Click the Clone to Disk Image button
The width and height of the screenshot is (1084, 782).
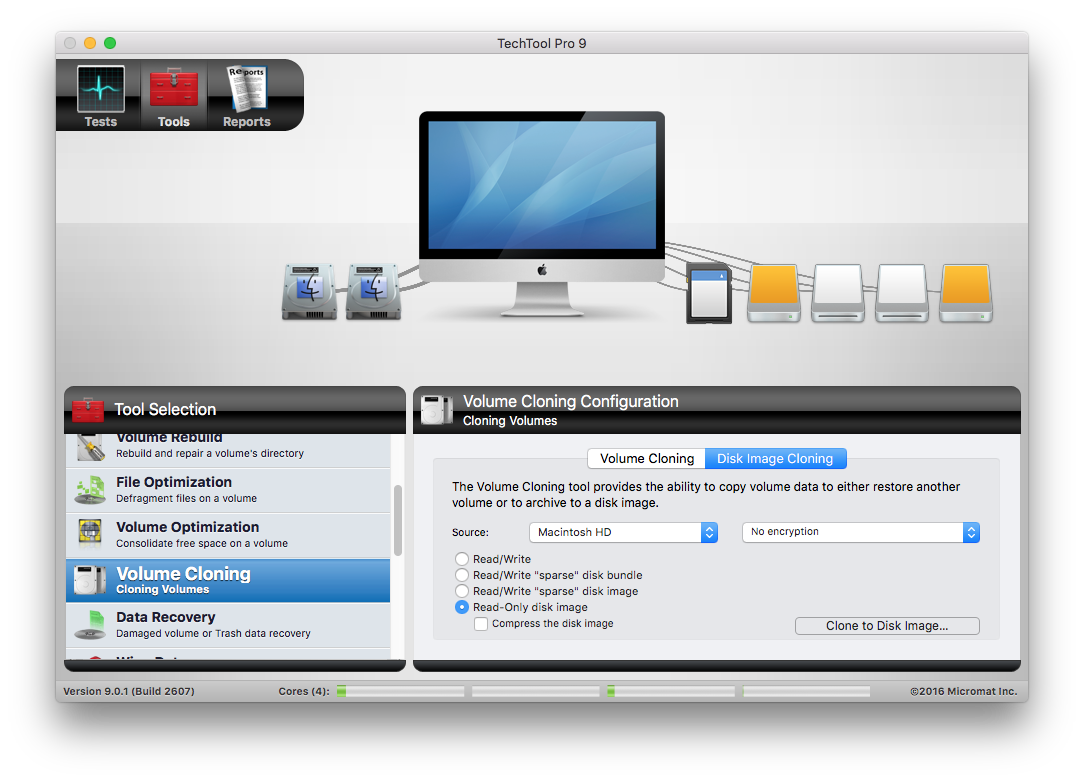pos(887,626)
